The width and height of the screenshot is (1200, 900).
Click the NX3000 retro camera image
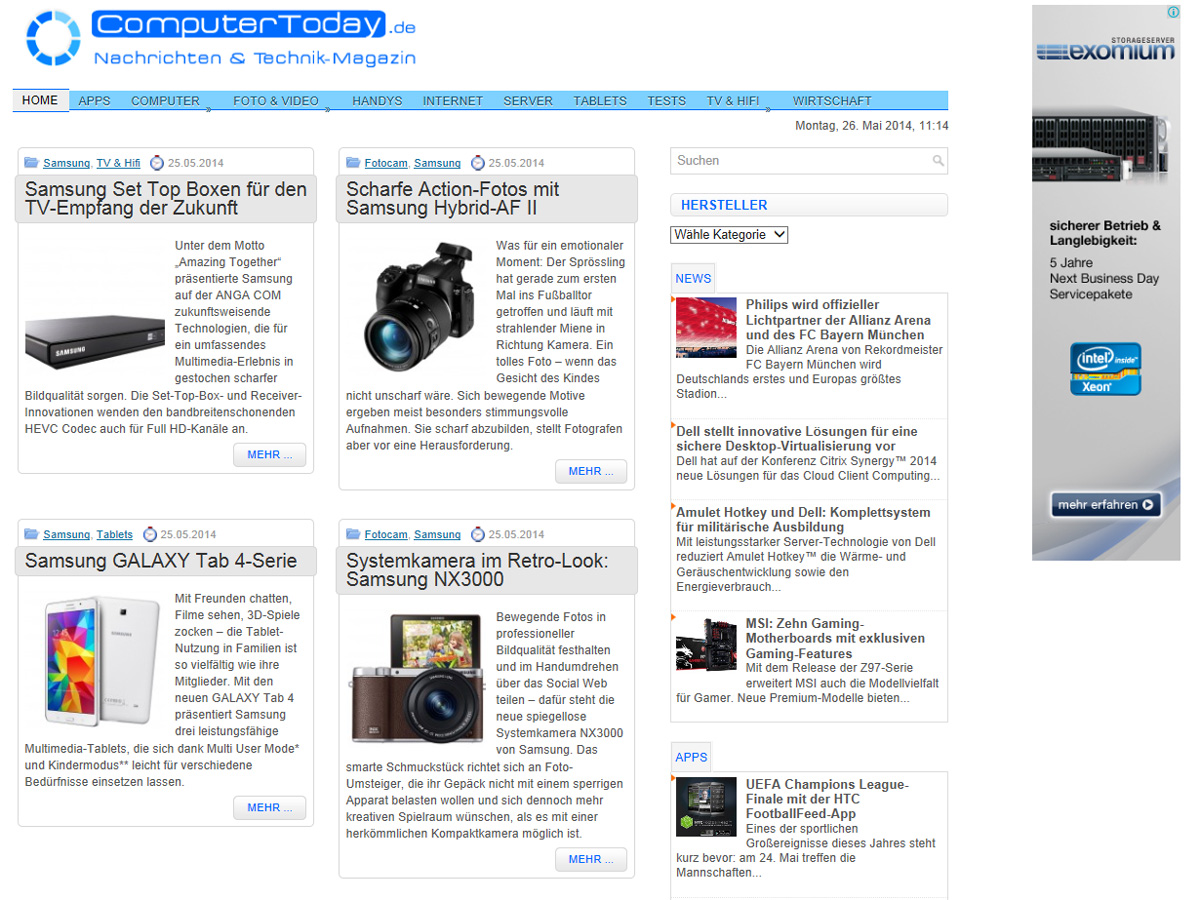pyautogui.click(x=418, y=678)
